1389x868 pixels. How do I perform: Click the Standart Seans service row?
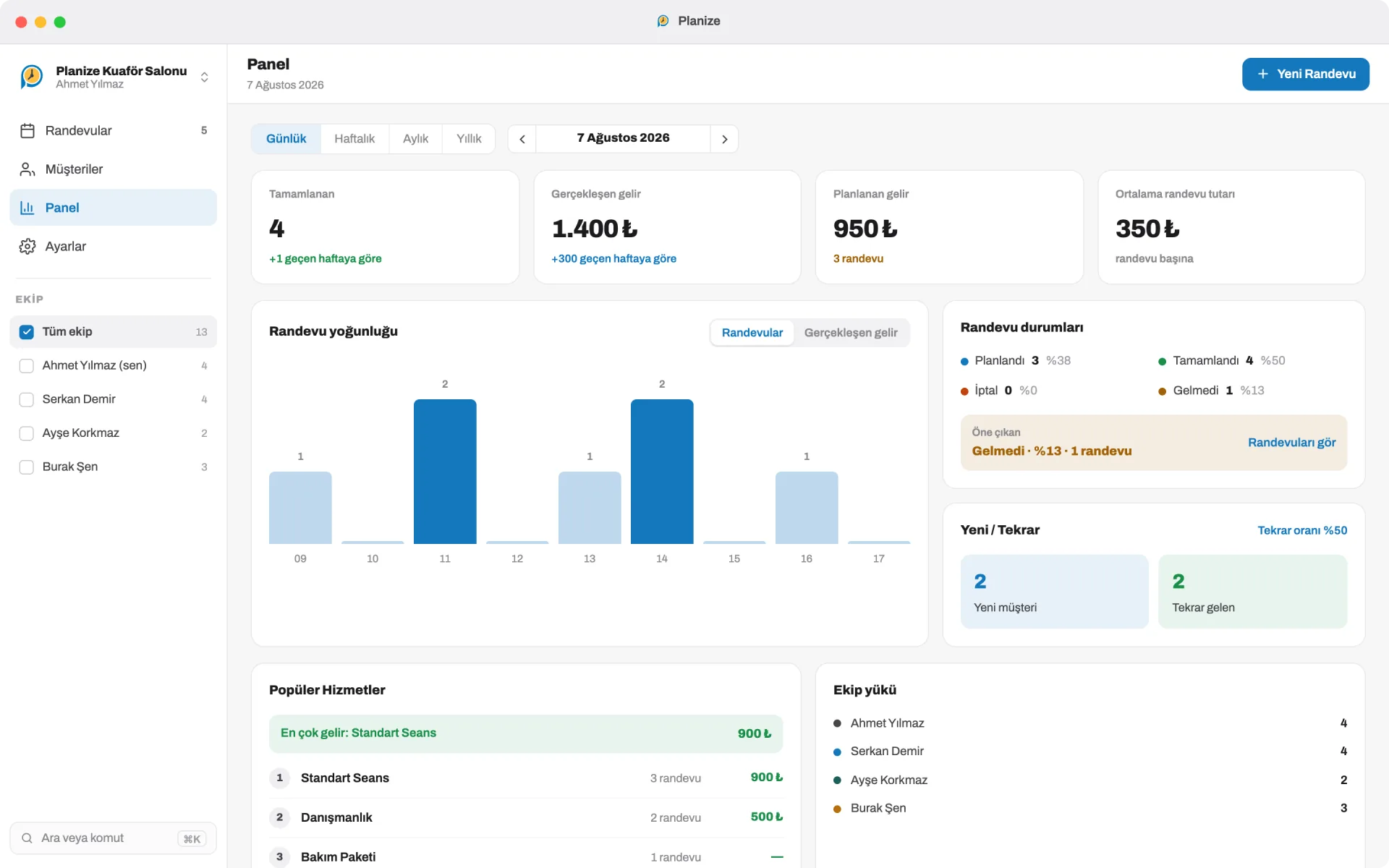[x=526, y=778]
